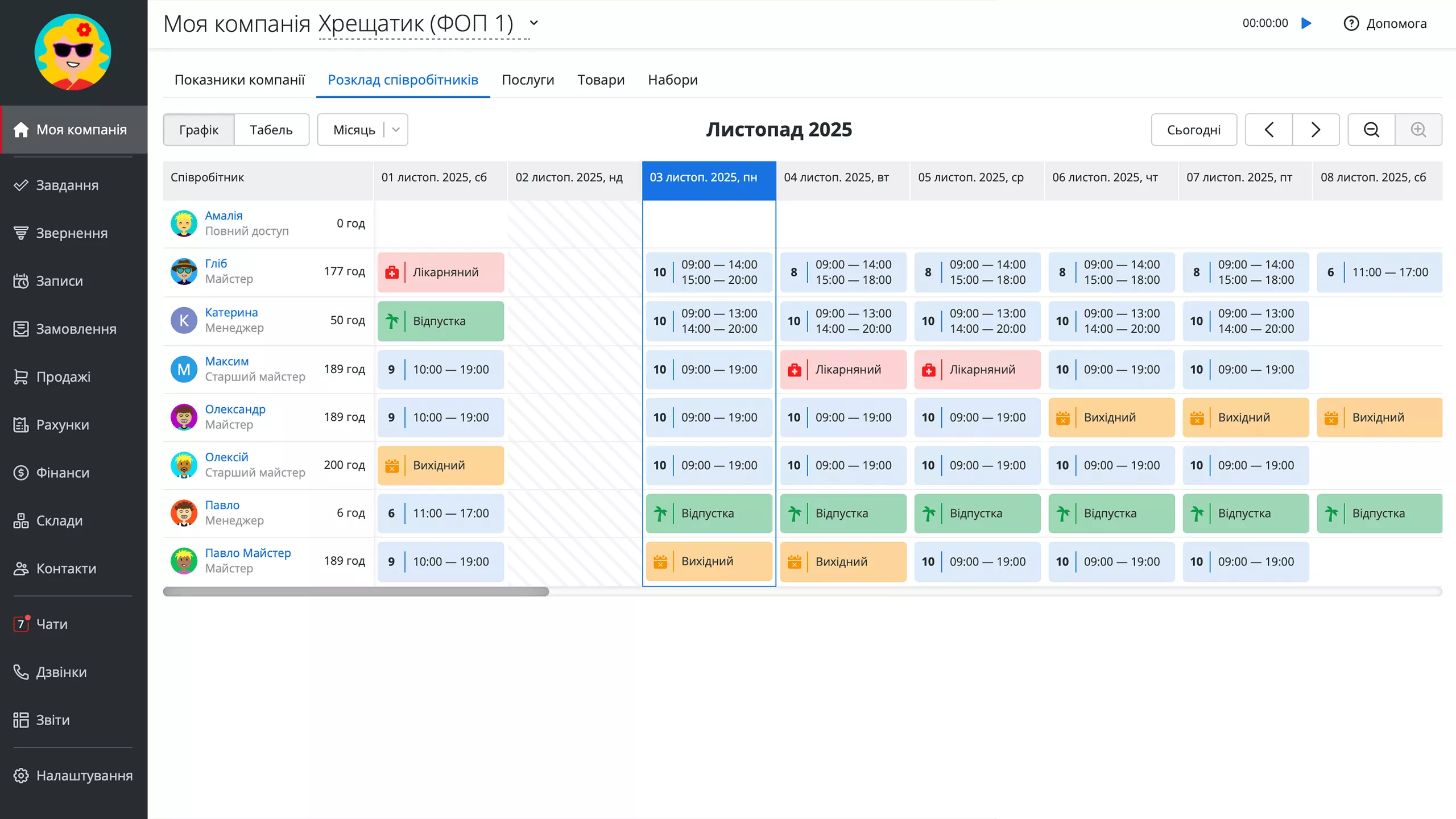Expand the company name dropdown arrow

[533, 23]
